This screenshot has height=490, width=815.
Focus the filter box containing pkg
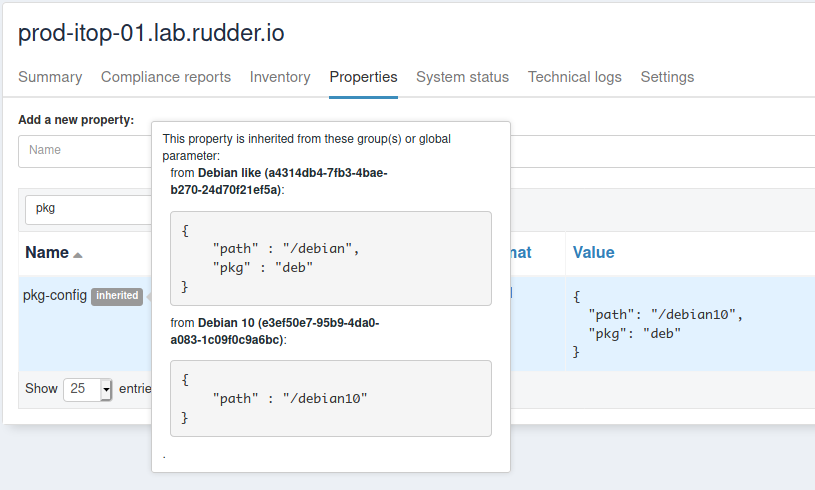point(85,209)
